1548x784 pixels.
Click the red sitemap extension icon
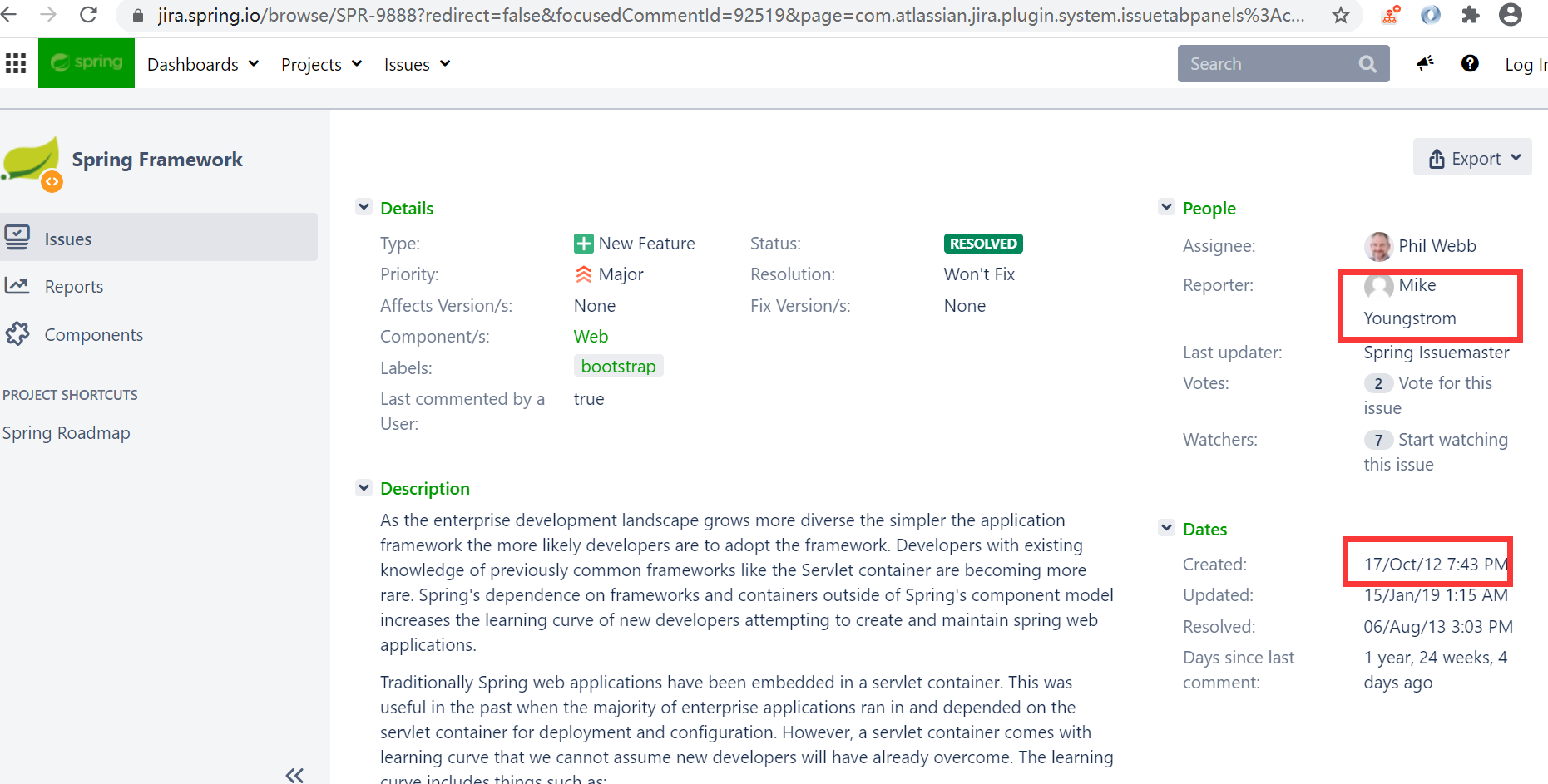(x=1390, y=15)
